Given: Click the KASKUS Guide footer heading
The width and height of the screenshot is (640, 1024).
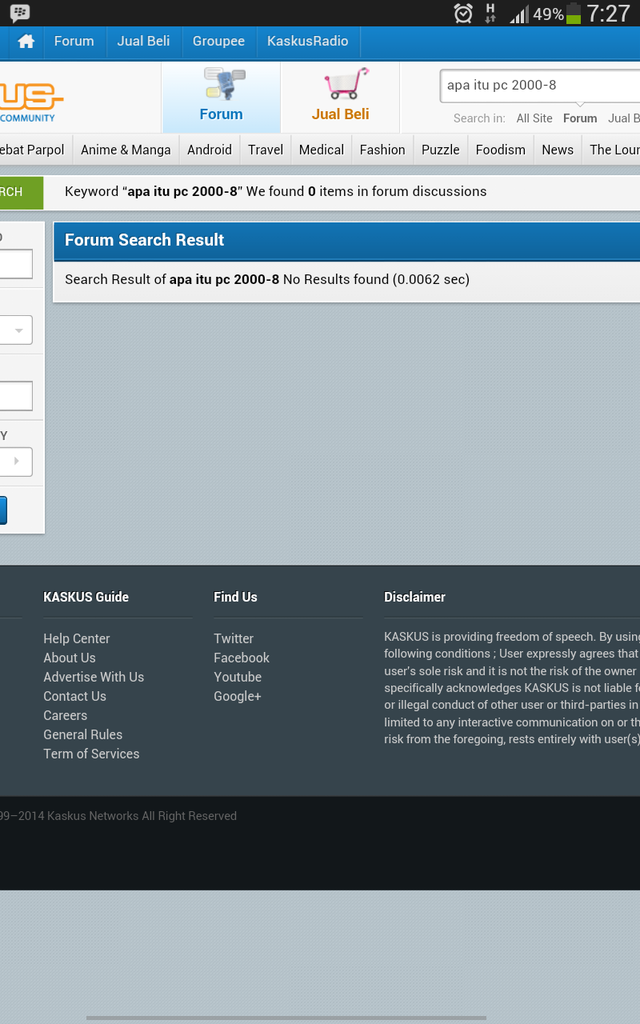Looking at the screenshot, I should [x=86, y=597].
